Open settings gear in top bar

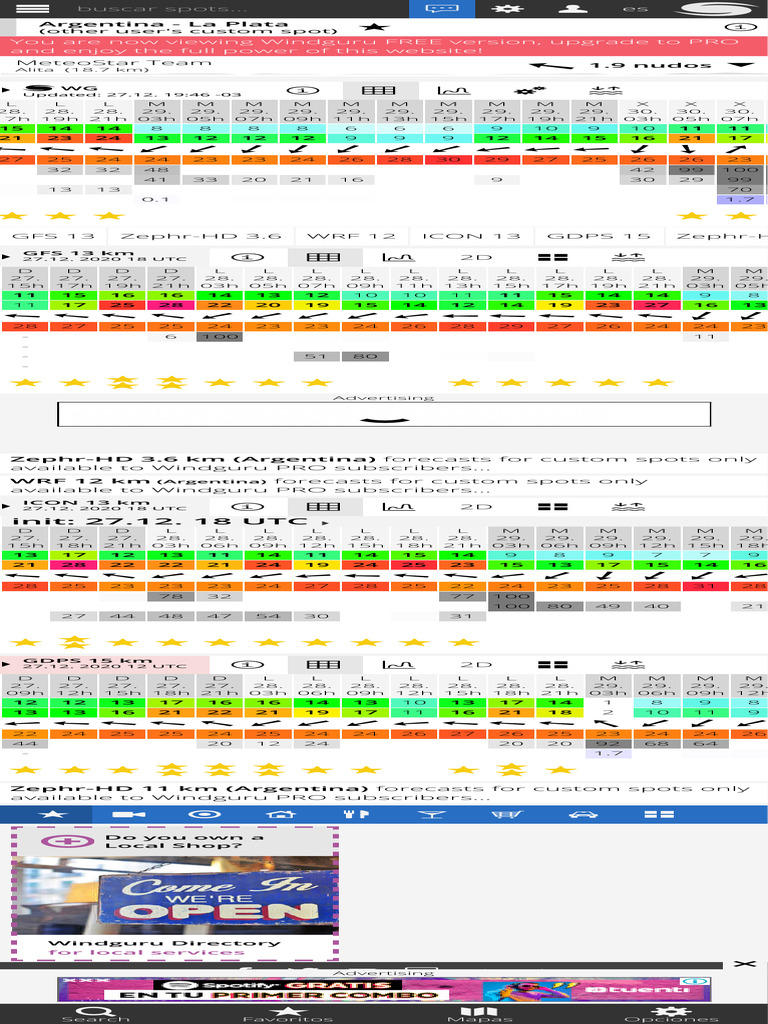tap(507, 8)
